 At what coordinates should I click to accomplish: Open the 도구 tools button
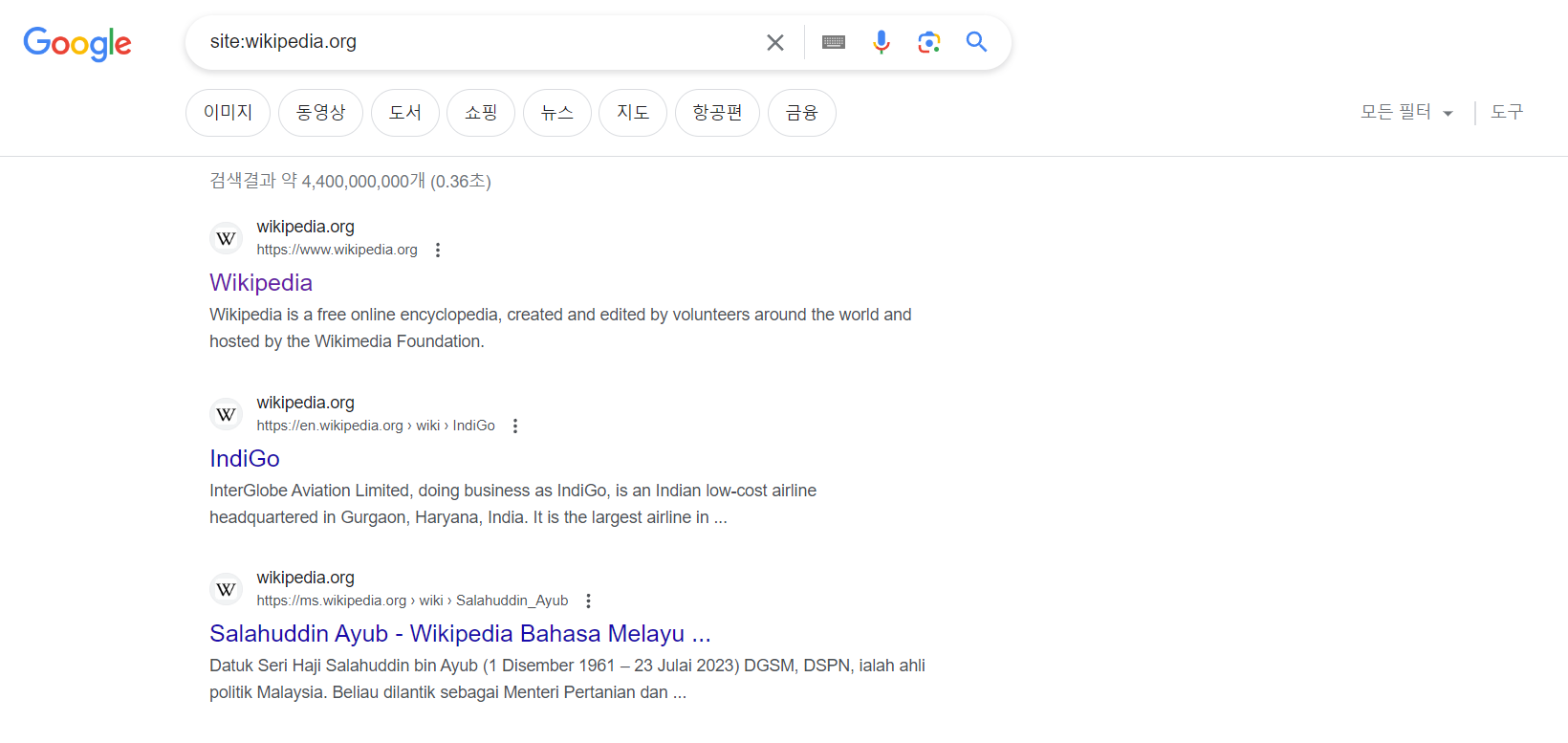pyautogui.click(x=1507, y=112)
